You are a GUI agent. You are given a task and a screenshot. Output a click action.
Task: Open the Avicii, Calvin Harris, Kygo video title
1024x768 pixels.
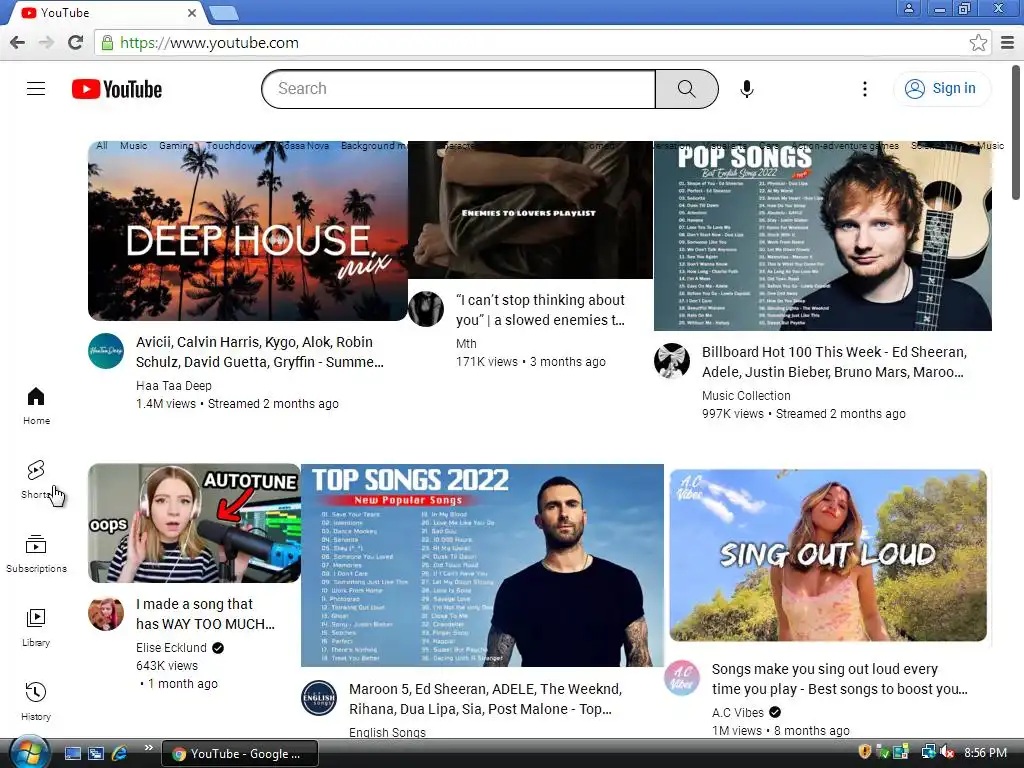[x=260, y=352]
